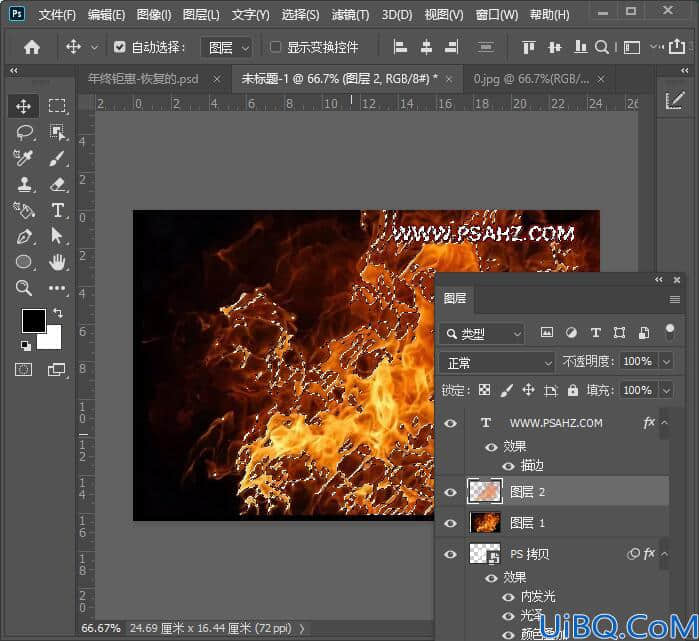Screen dimensions: 699x641
Task: Open the Layers panel flyout menu
Action: (x=674, y=299)
